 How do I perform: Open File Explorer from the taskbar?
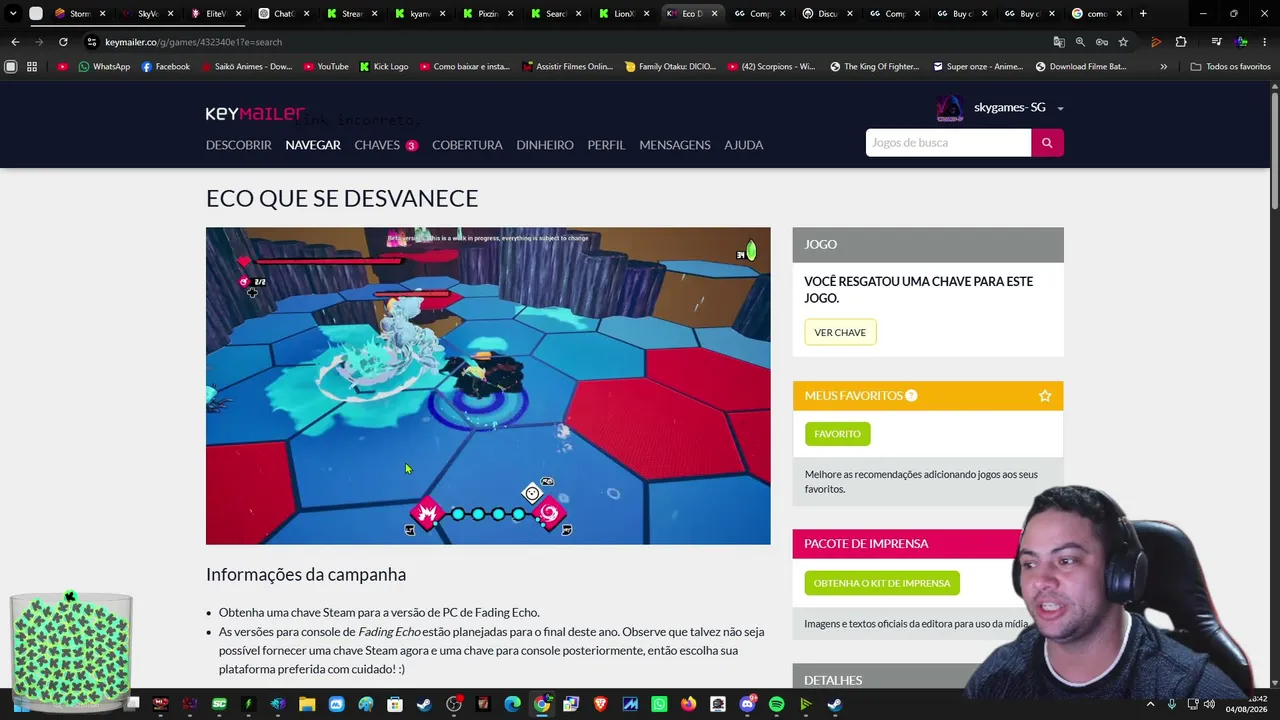point(307,704)
